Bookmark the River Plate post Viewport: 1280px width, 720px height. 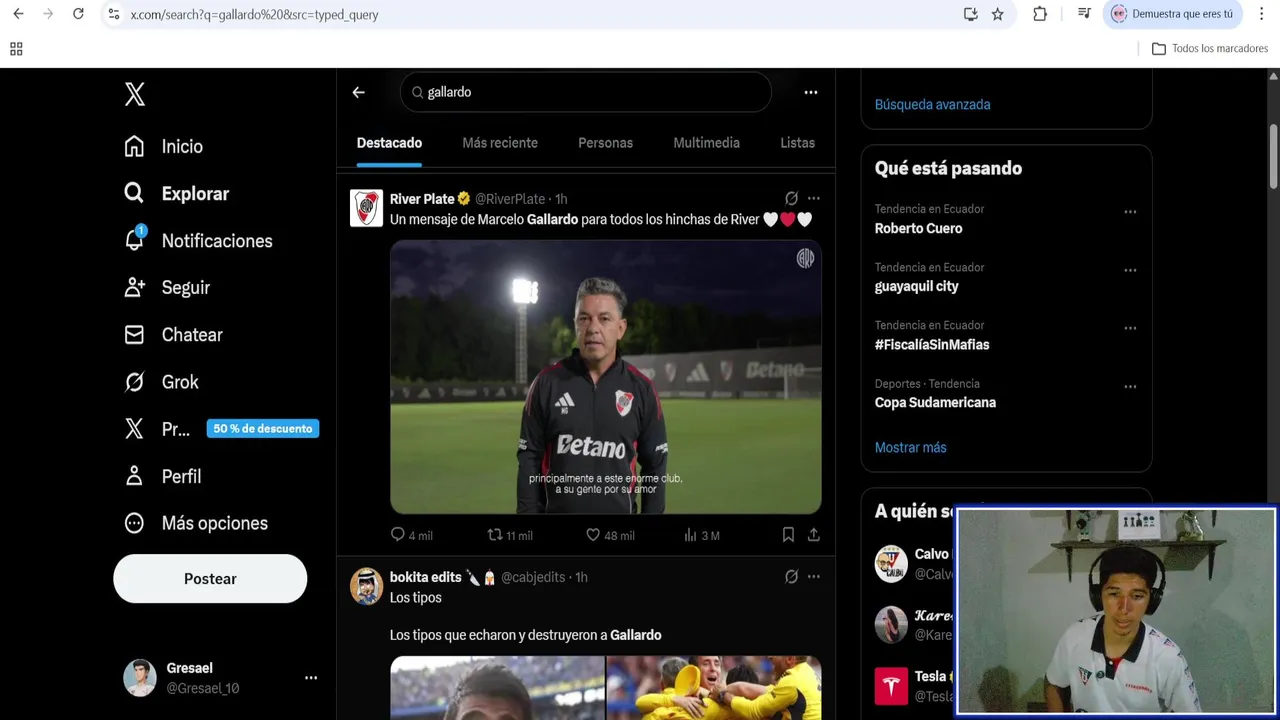788,535
